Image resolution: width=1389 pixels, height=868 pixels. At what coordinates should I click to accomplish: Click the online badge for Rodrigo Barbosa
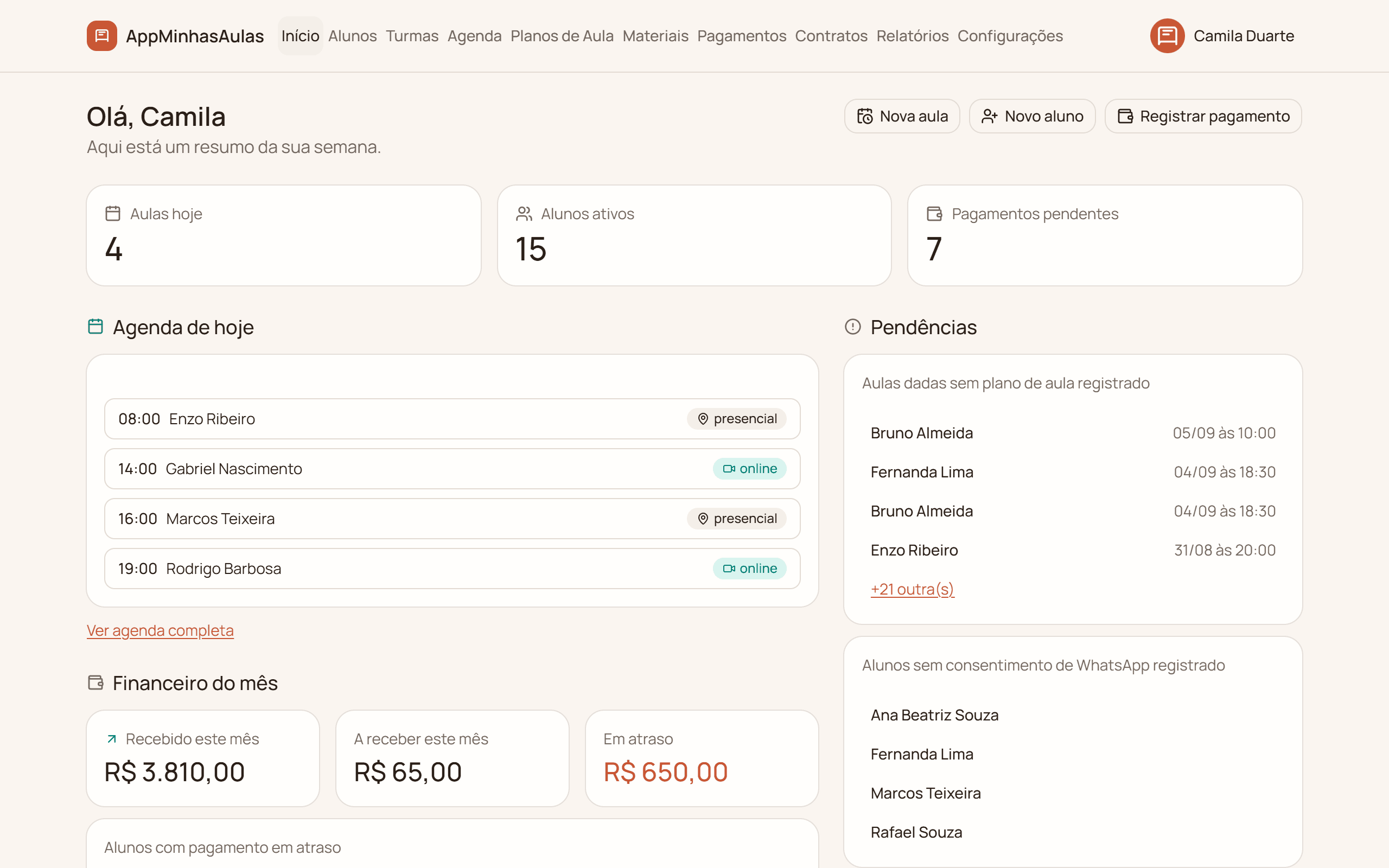[x=750, y=569]
